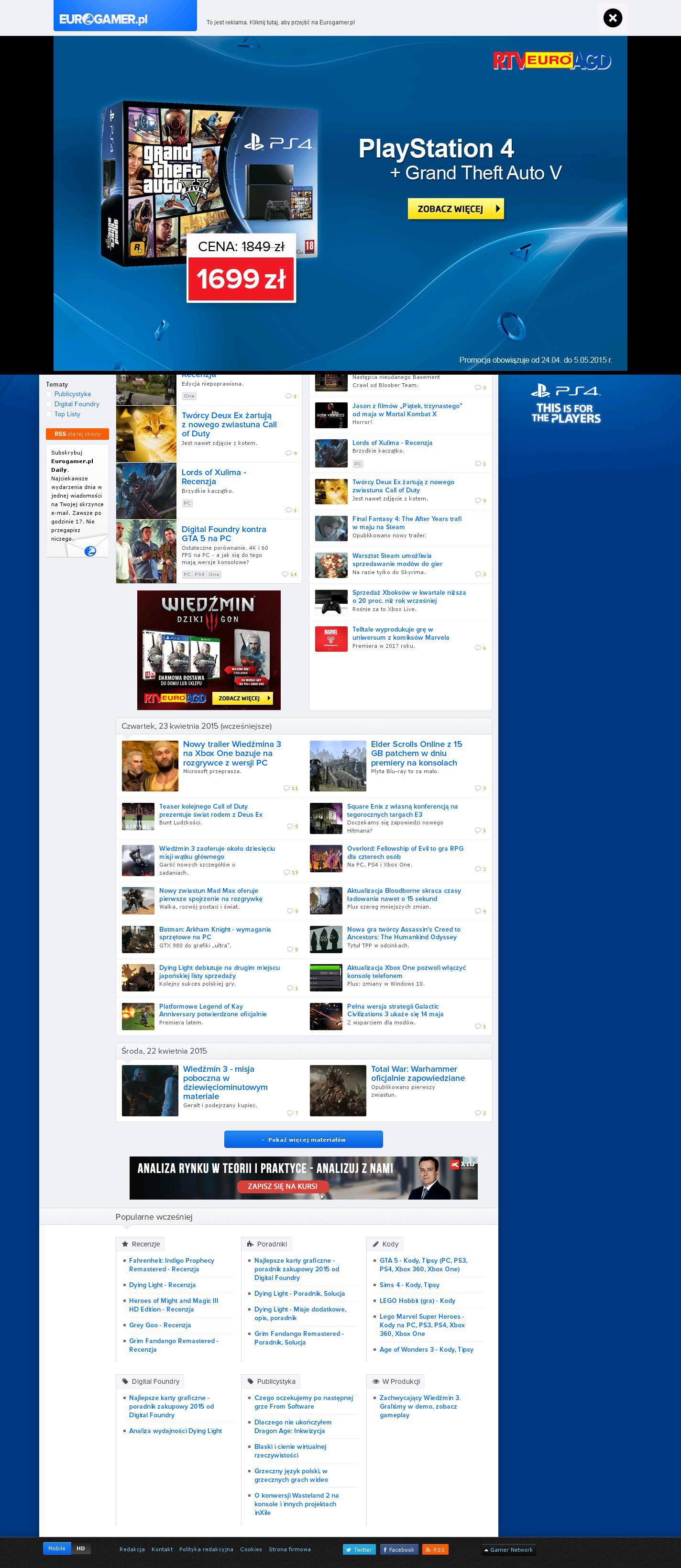The height and width of the screenshot is (1568, 681).
Task: Tick the Top Listy checkbox
Action: pyautogui.click(x=49, y=414)
